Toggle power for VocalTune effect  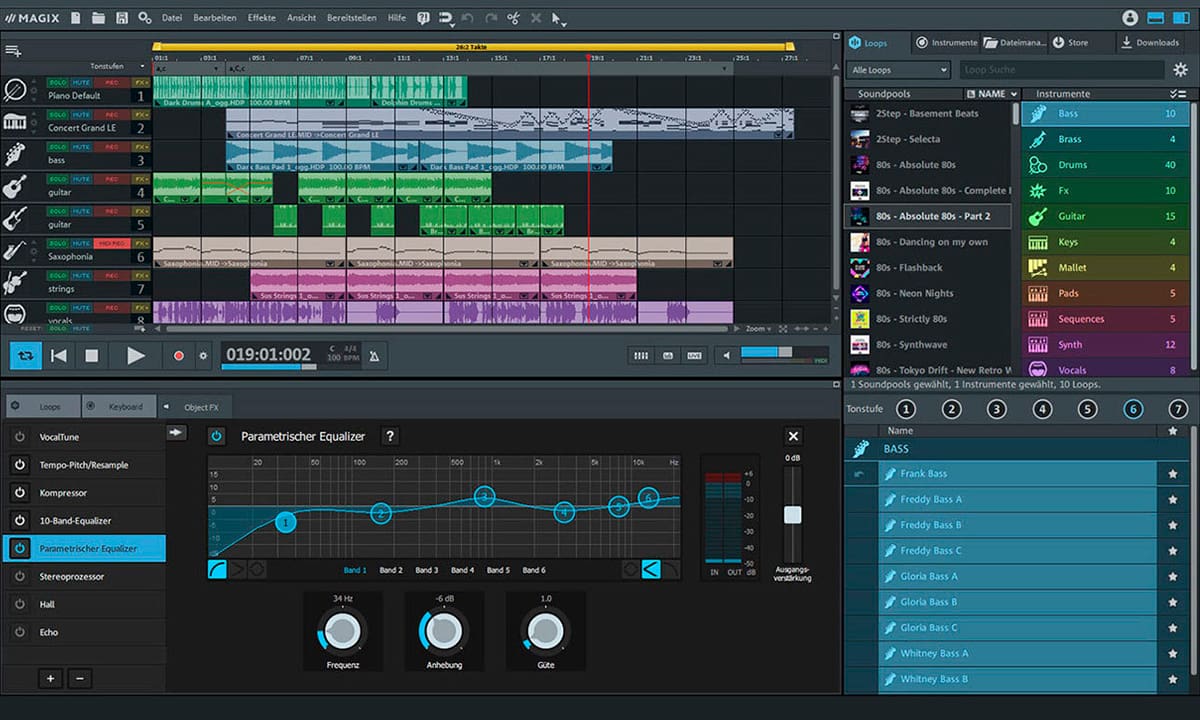[x=19, y=437]
